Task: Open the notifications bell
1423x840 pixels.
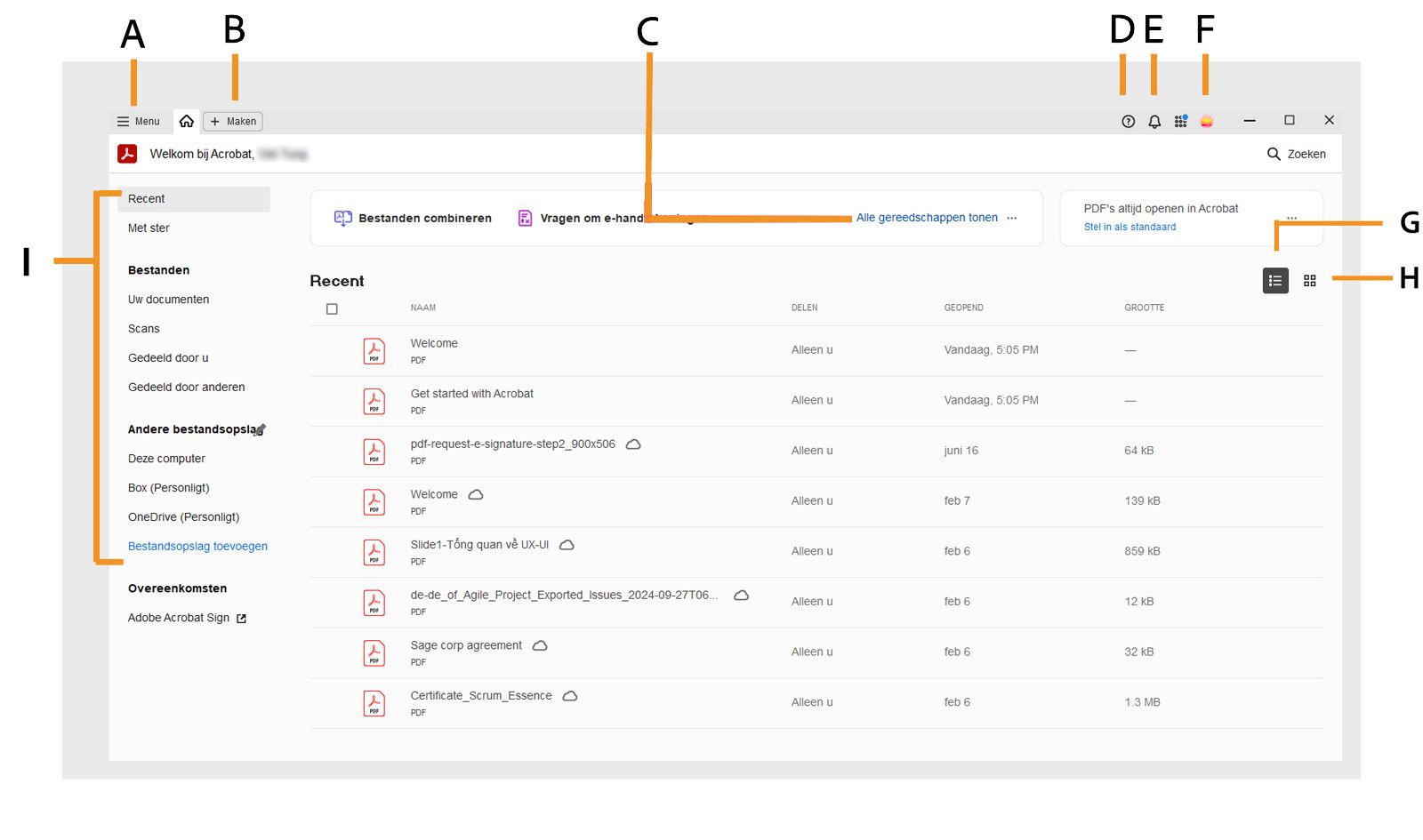Action: [1154, 121]
